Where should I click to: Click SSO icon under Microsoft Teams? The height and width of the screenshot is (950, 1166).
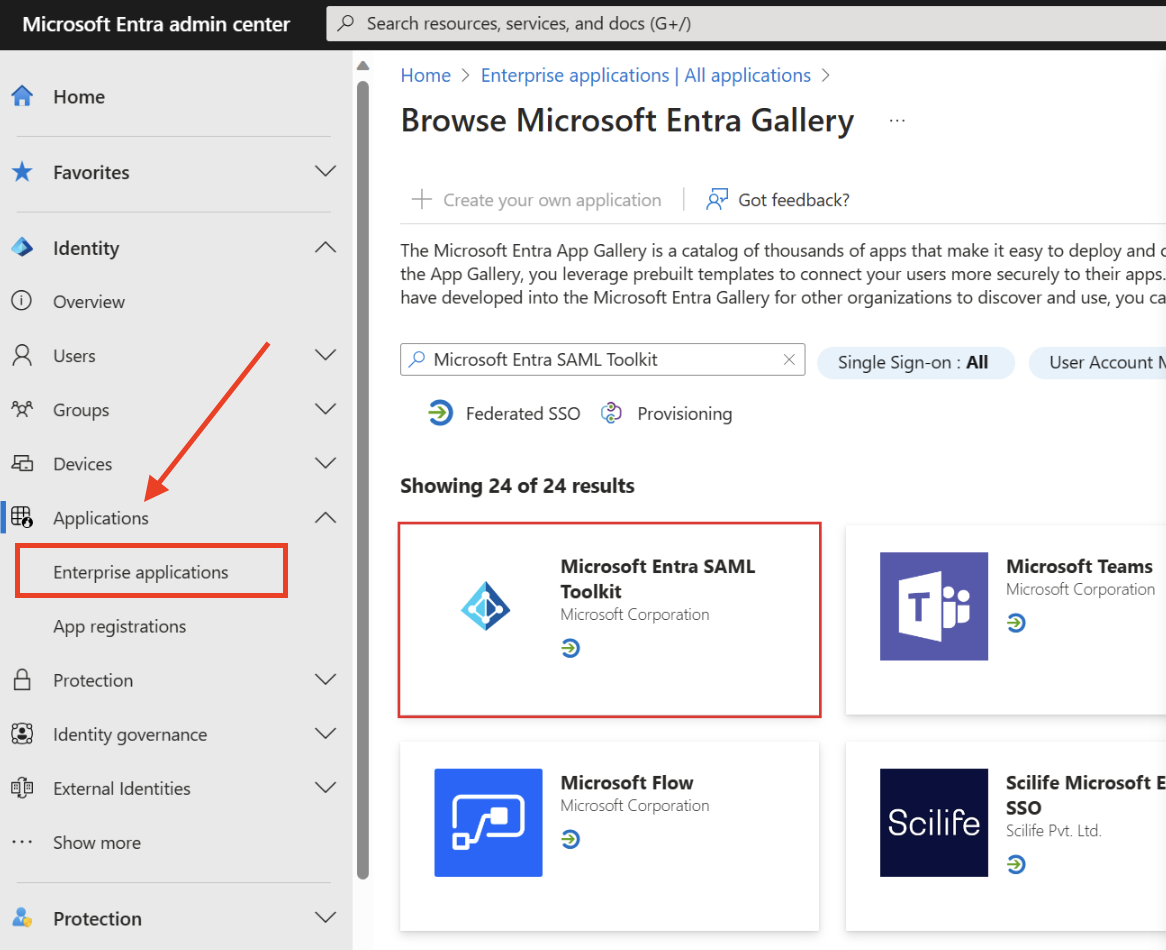[x=1017, y=623]
